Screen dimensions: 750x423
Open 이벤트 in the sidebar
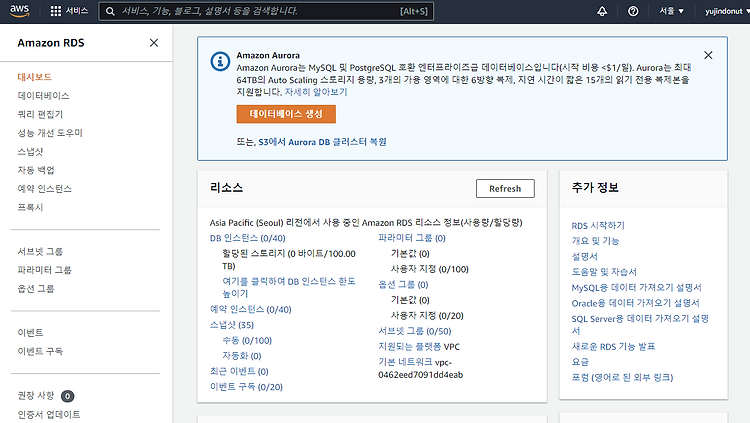(30, 333)
